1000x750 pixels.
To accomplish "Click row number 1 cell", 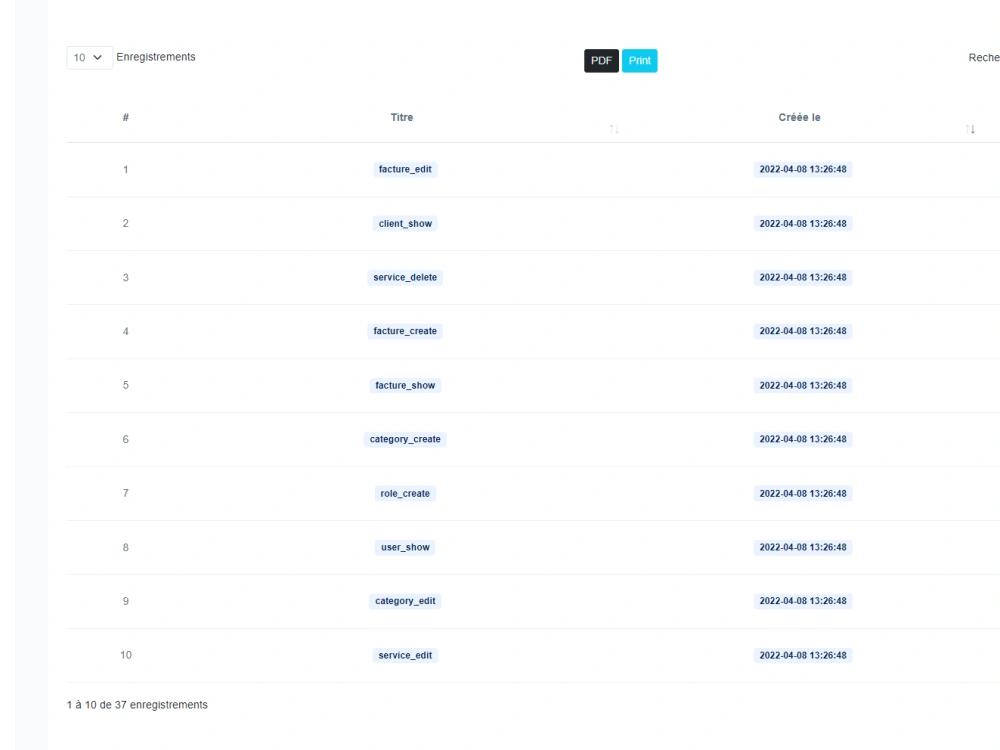I will click(126, 170).
